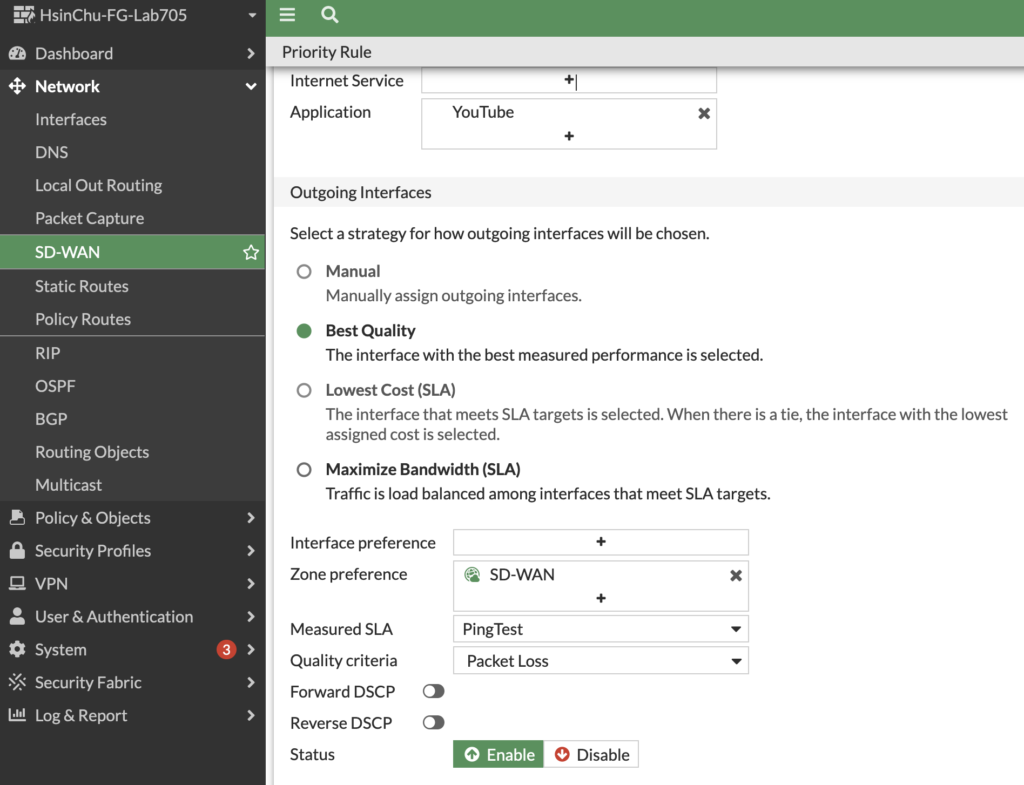Click the star favorite icon beside SD-WAN
This screenshot has height=785, width=1024.
[251, 253]
